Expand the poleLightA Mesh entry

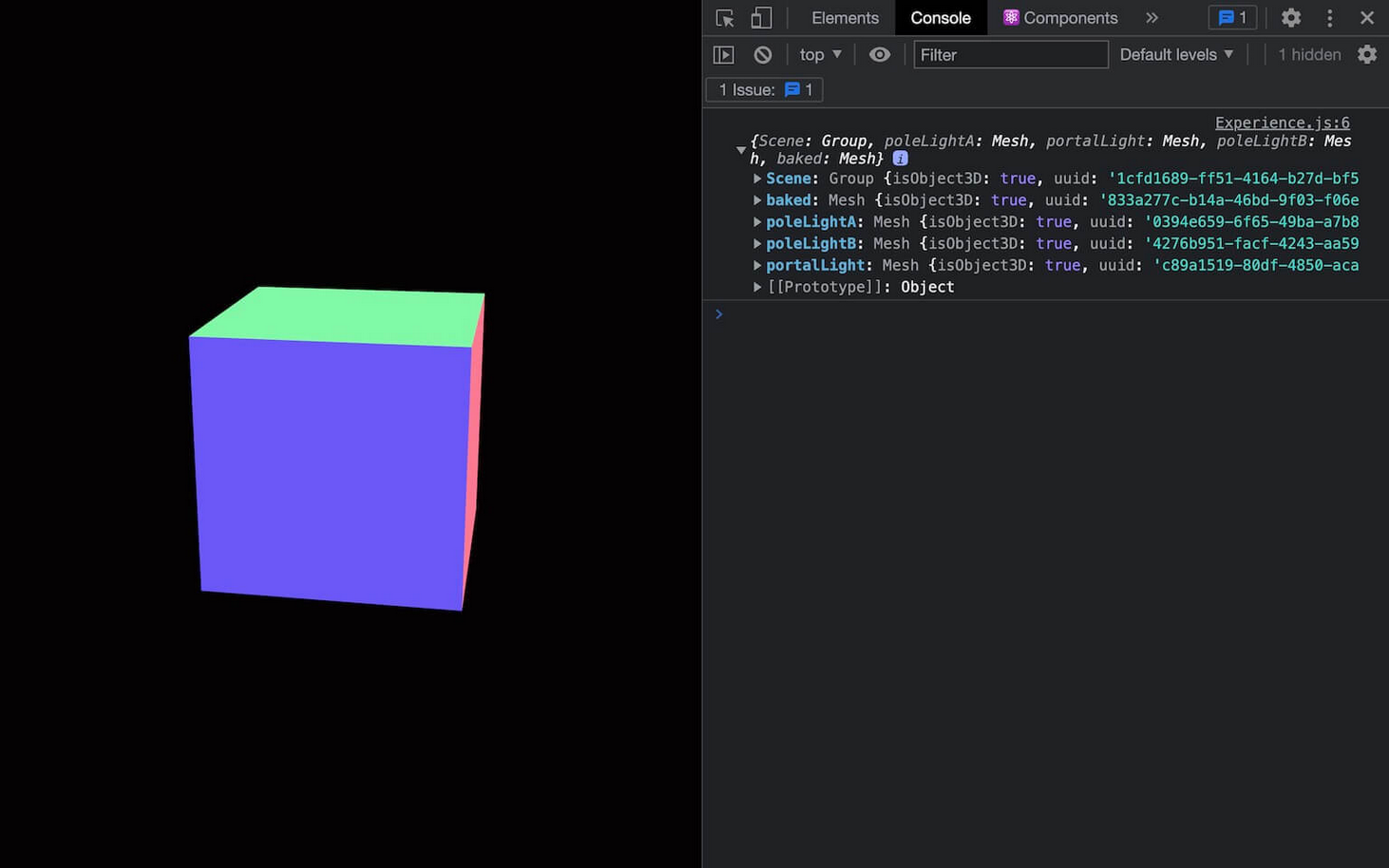(757, 222)
